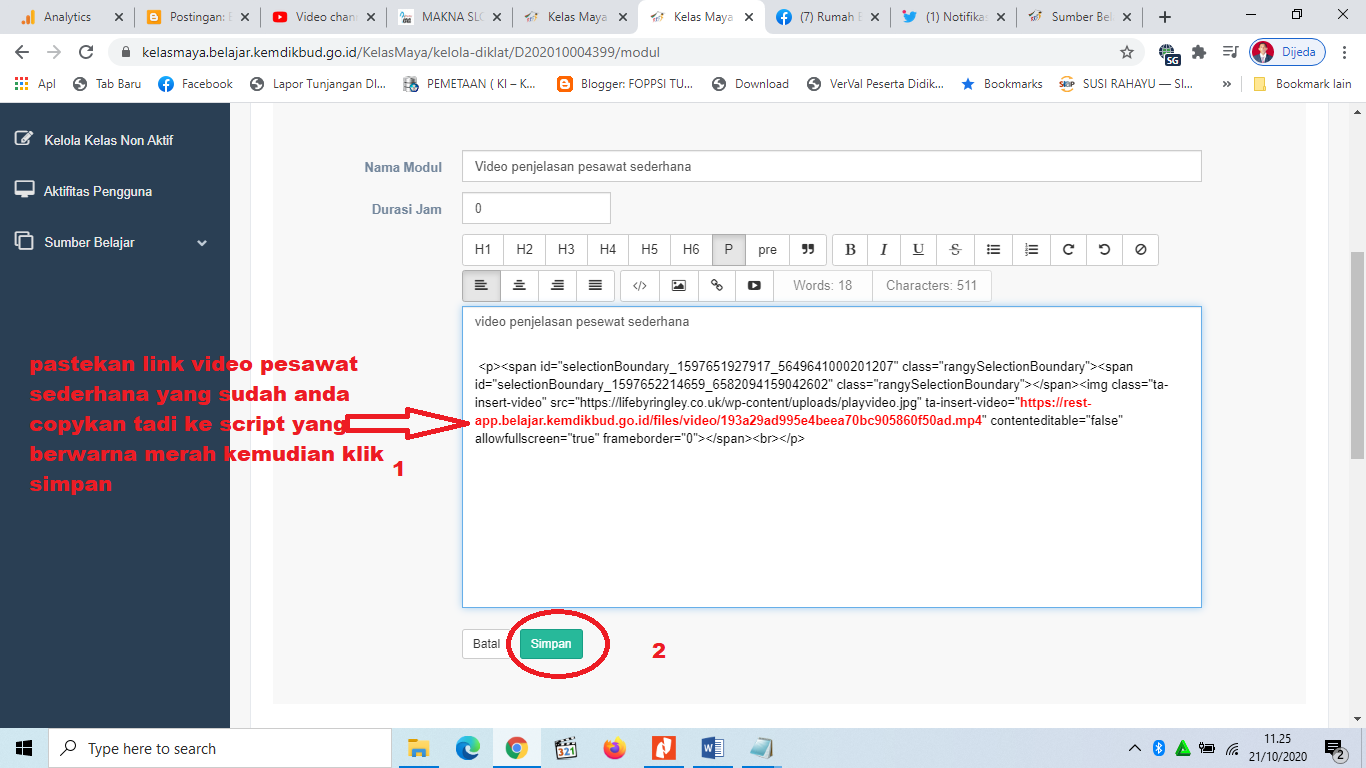This screenshot has width=1366, height=768.
Task: Open the Bookmark lain folder
Action: click(1302, 84)
